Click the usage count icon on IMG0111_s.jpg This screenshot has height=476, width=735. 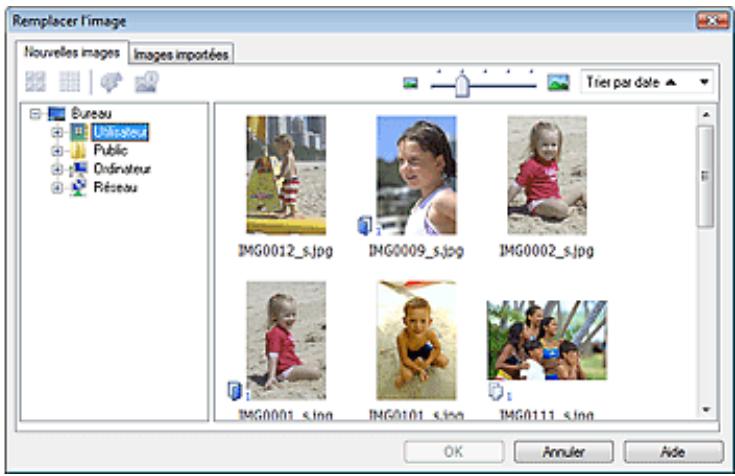497,392
